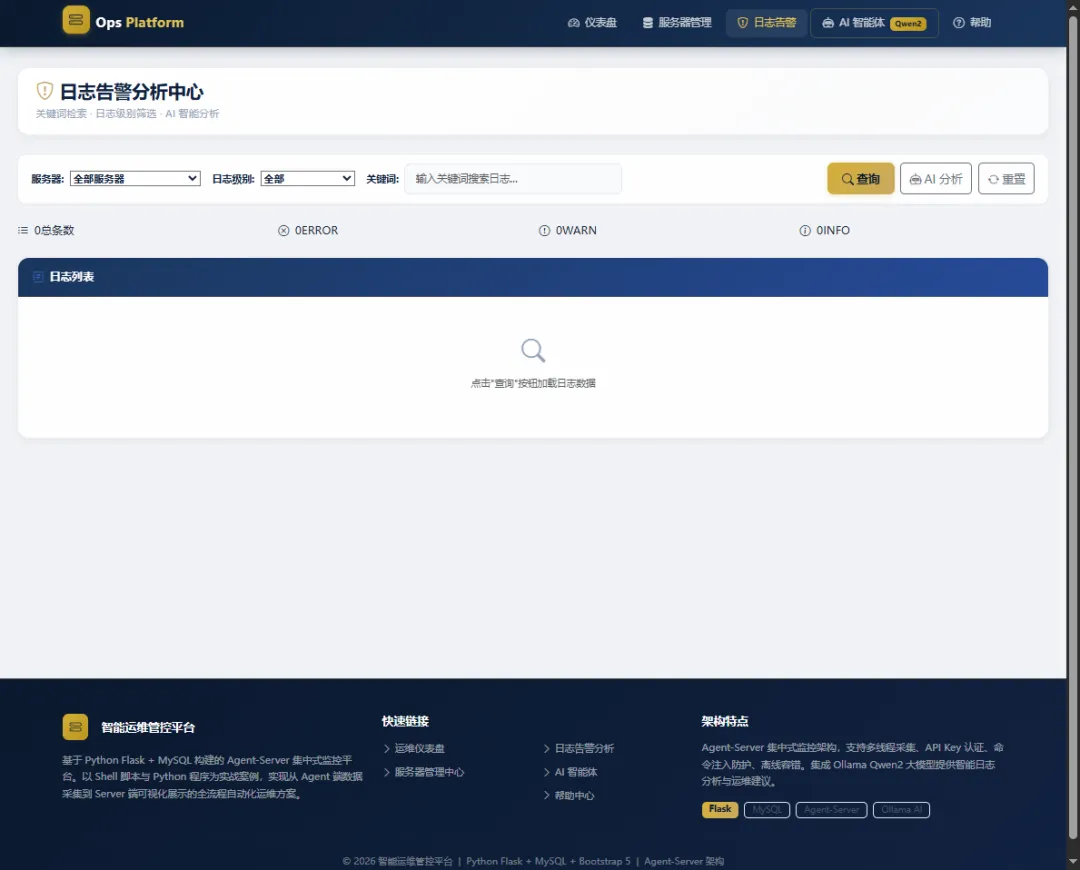Screen dimensions: 1080x870
Task: Click the 重置 reset button
Action: pos(1006,179)
